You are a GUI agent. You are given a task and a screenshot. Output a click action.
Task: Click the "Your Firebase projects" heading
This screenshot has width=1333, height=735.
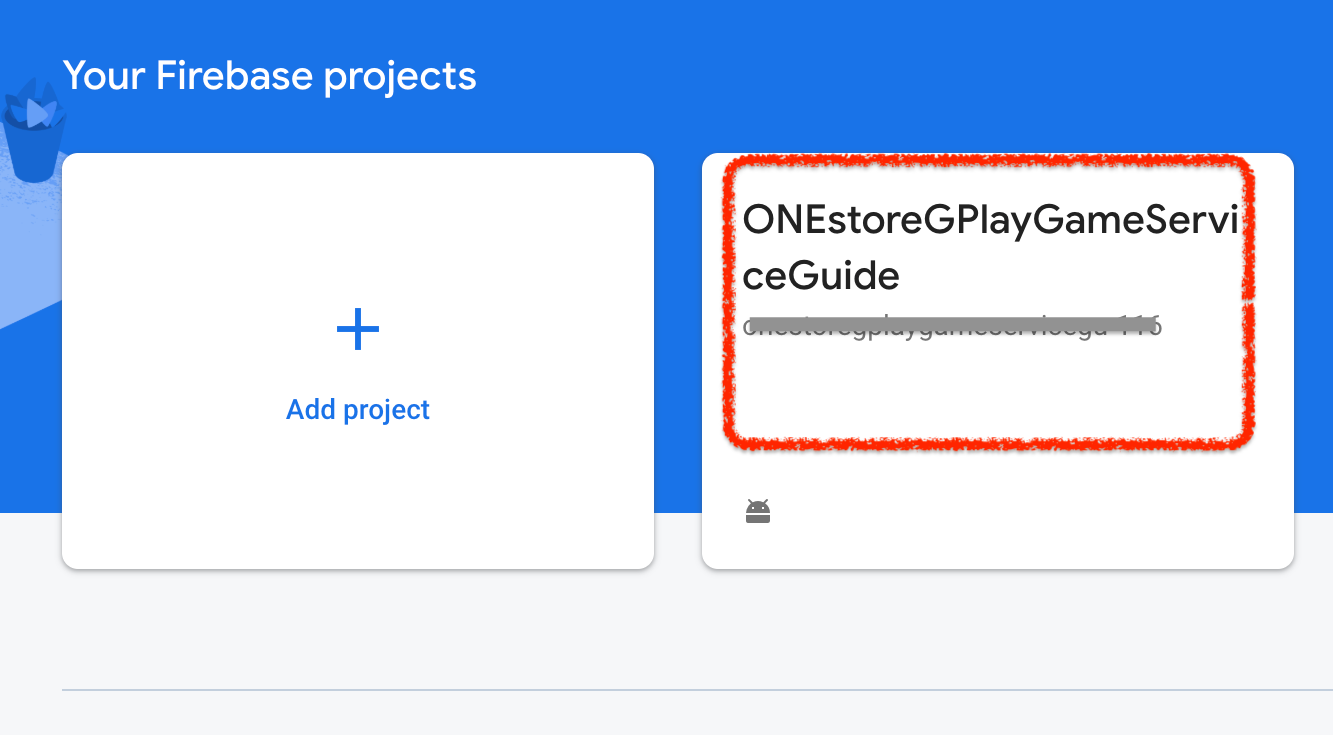269,75
